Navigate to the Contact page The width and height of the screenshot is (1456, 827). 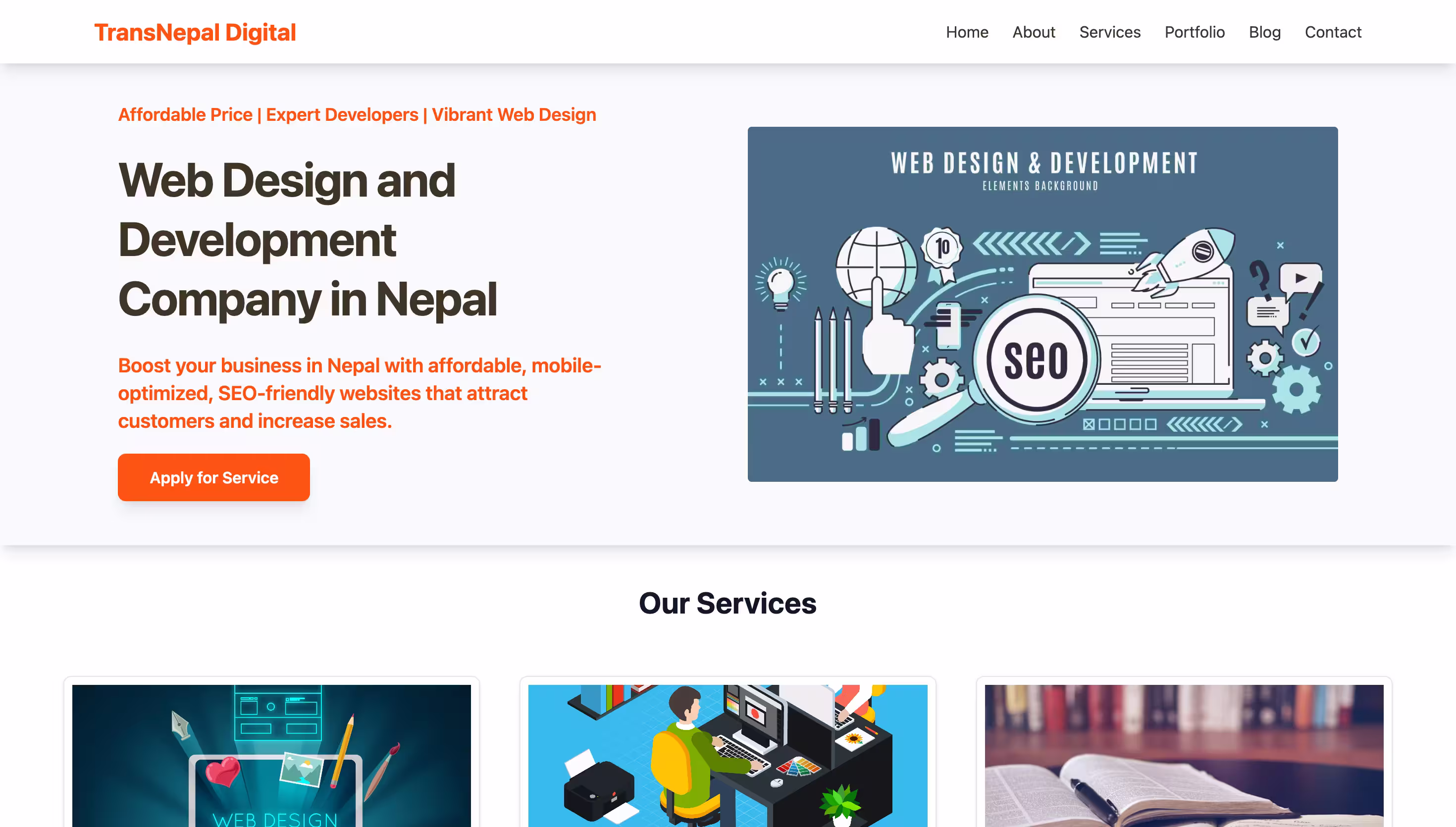[x=1333, y=32]
